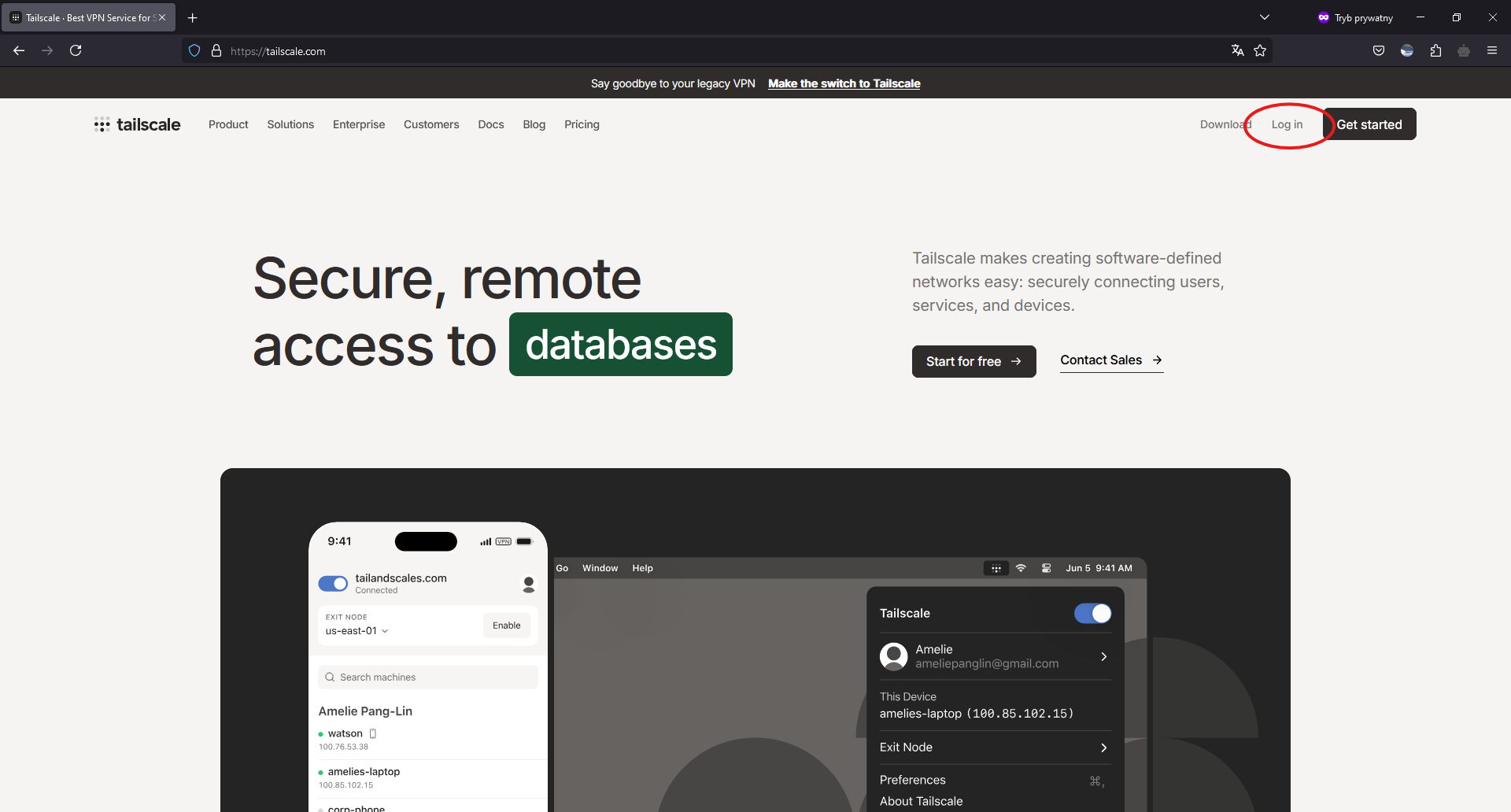Click the Wi-Fi icon in mockup
This screenshot has width=1511, height=812.
1021,568
